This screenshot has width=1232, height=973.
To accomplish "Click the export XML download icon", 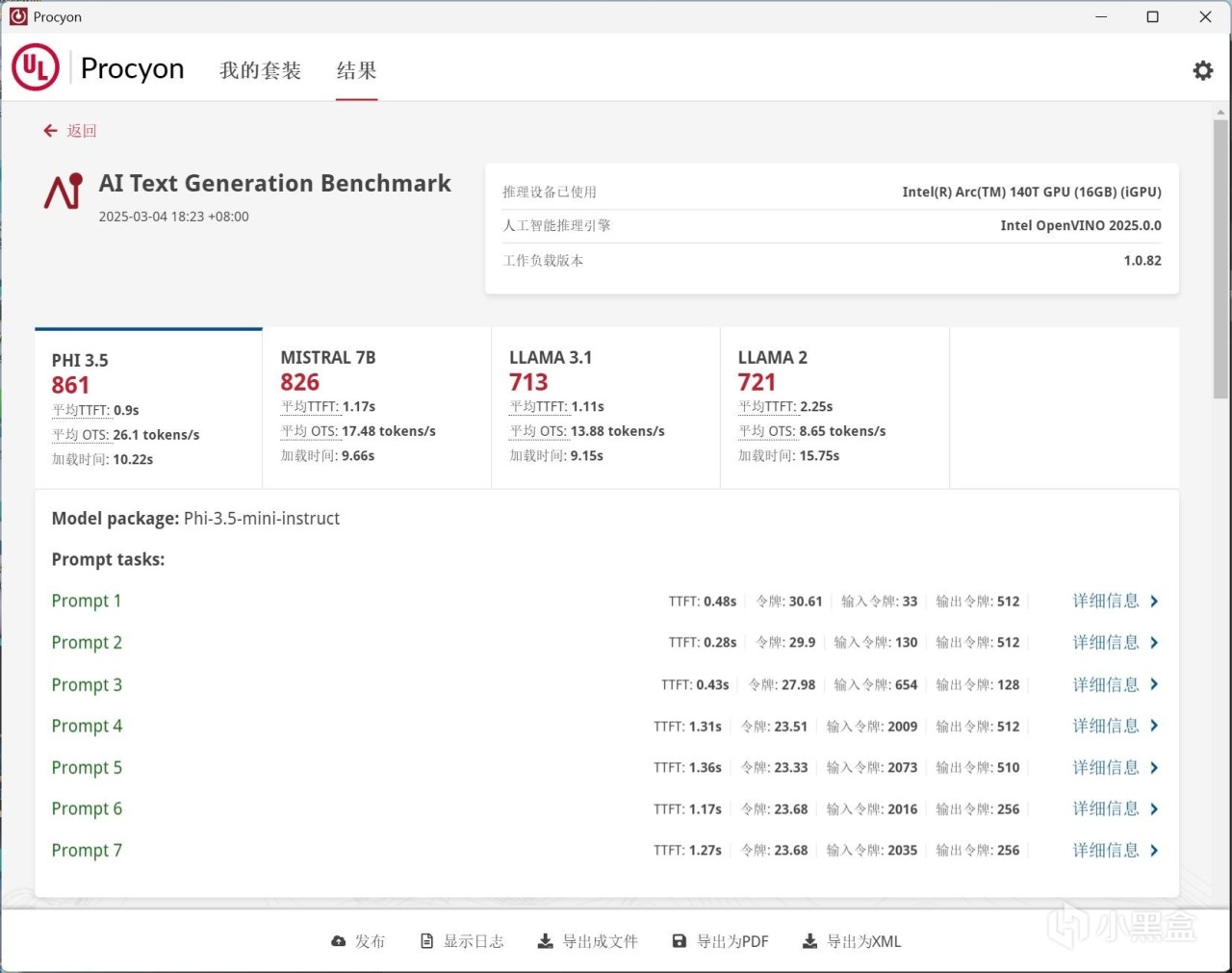I will (810, 941).
